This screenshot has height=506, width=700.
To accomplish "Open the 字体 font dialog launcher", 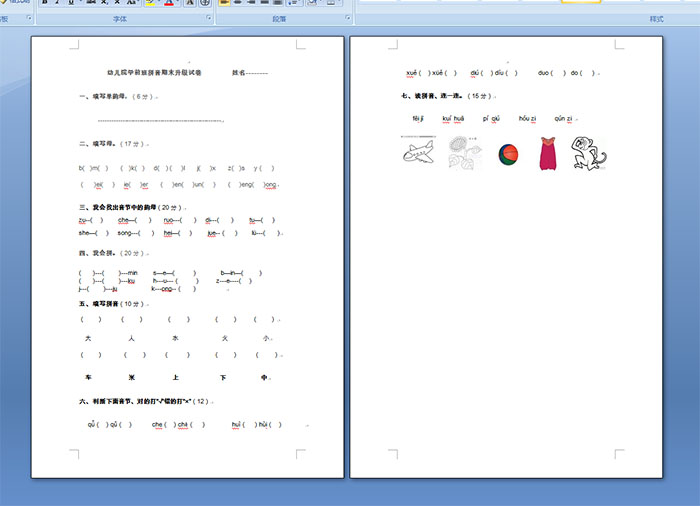I will pyautogui.click(x=208, y=18).
